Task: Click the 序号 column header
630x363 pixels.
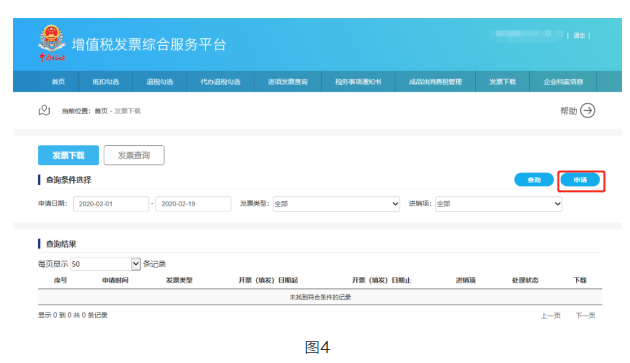Action: [60, 280]
